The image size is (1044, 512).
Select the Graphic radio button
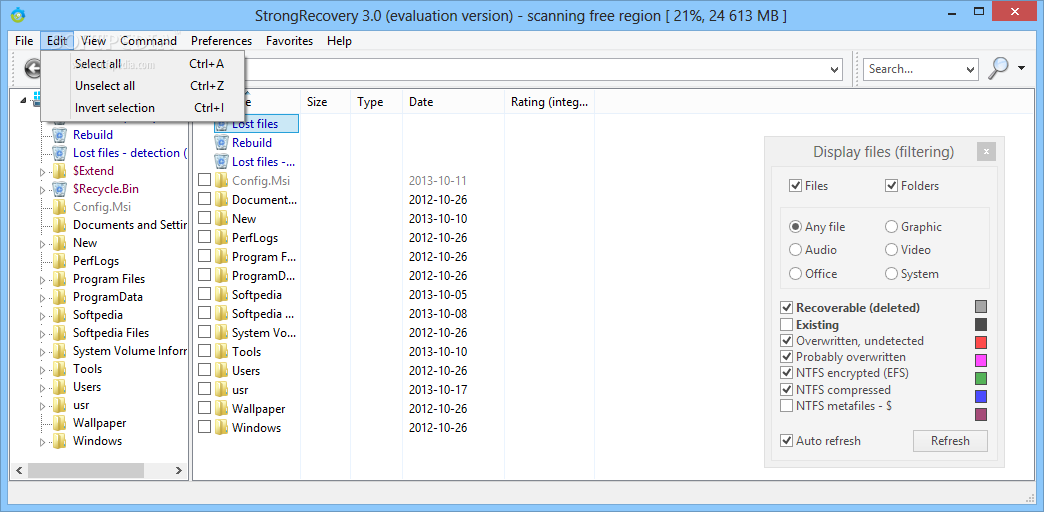(892, 226)
